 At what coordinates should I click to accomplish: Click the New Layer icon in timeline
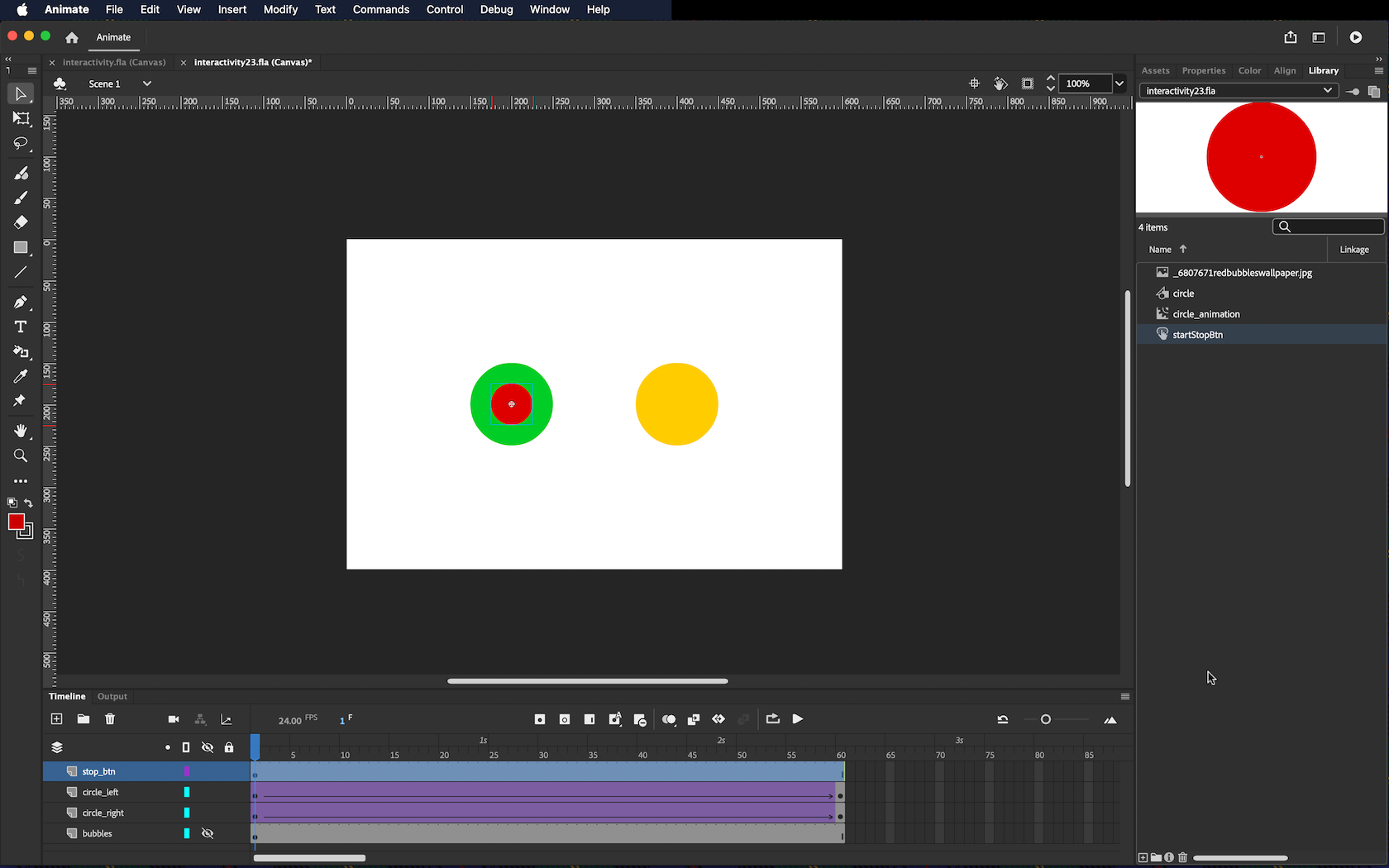(57, 719)
